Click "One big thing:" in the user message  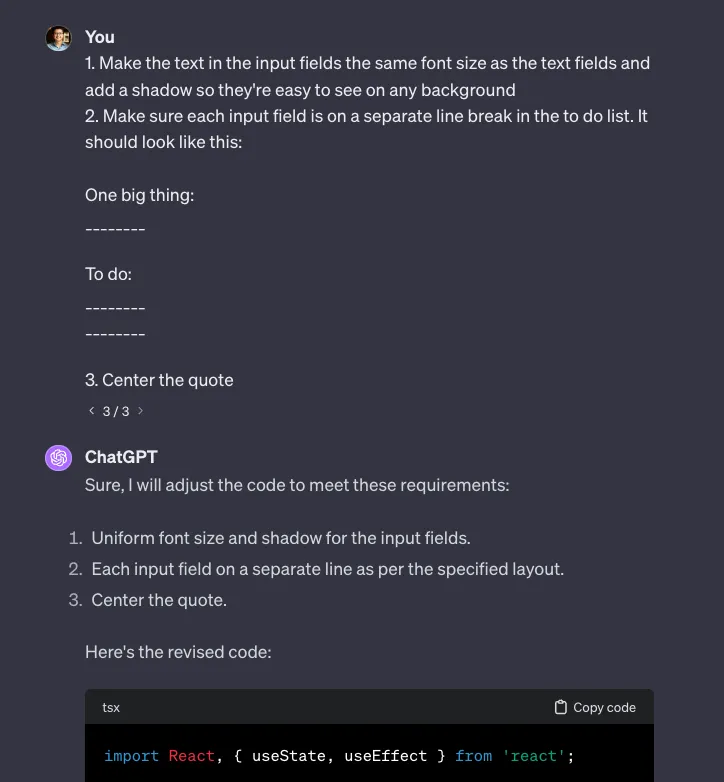139,195
